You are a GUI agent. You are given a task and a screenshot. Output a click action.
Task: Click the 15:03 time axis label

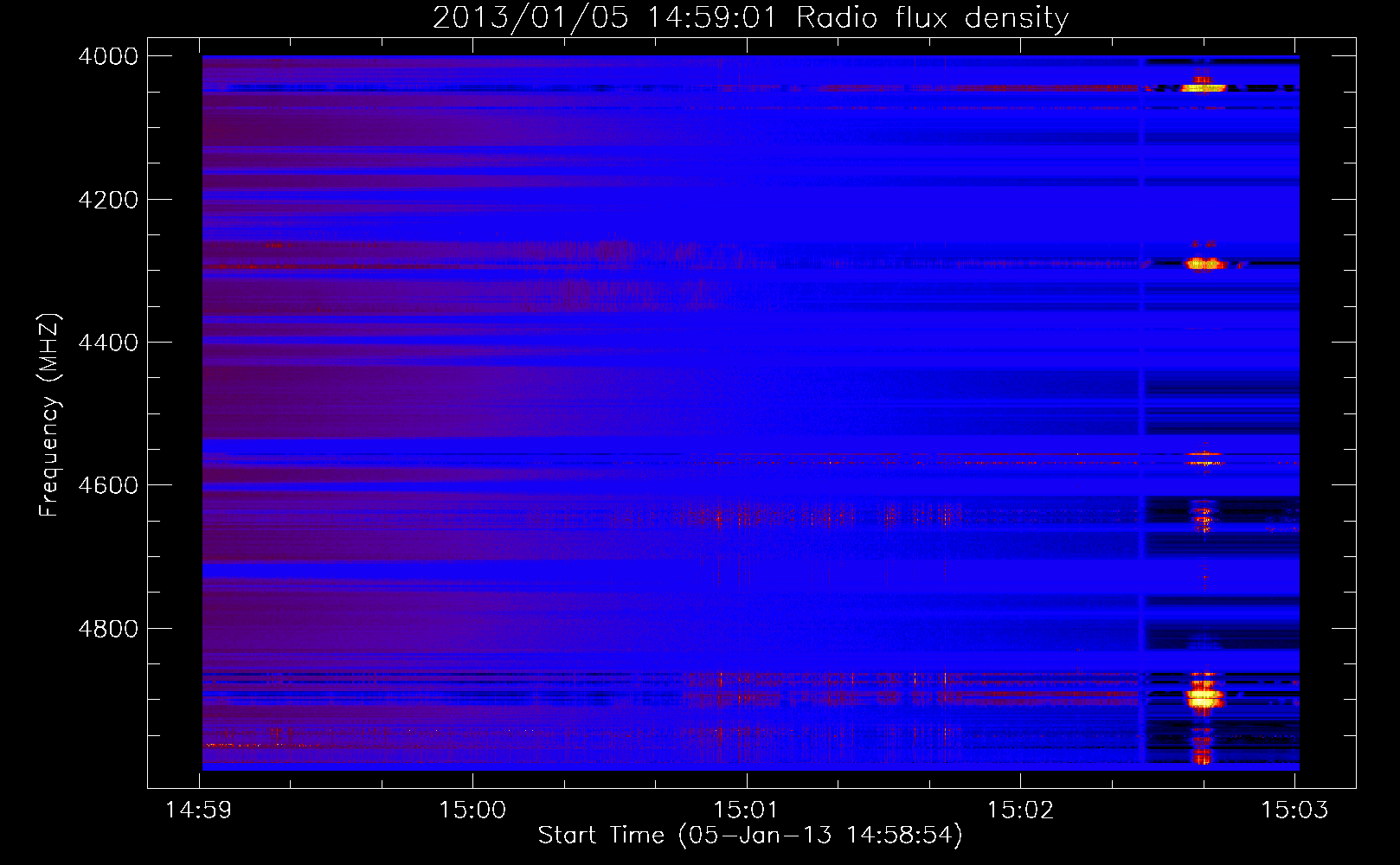coord(1294,811)
